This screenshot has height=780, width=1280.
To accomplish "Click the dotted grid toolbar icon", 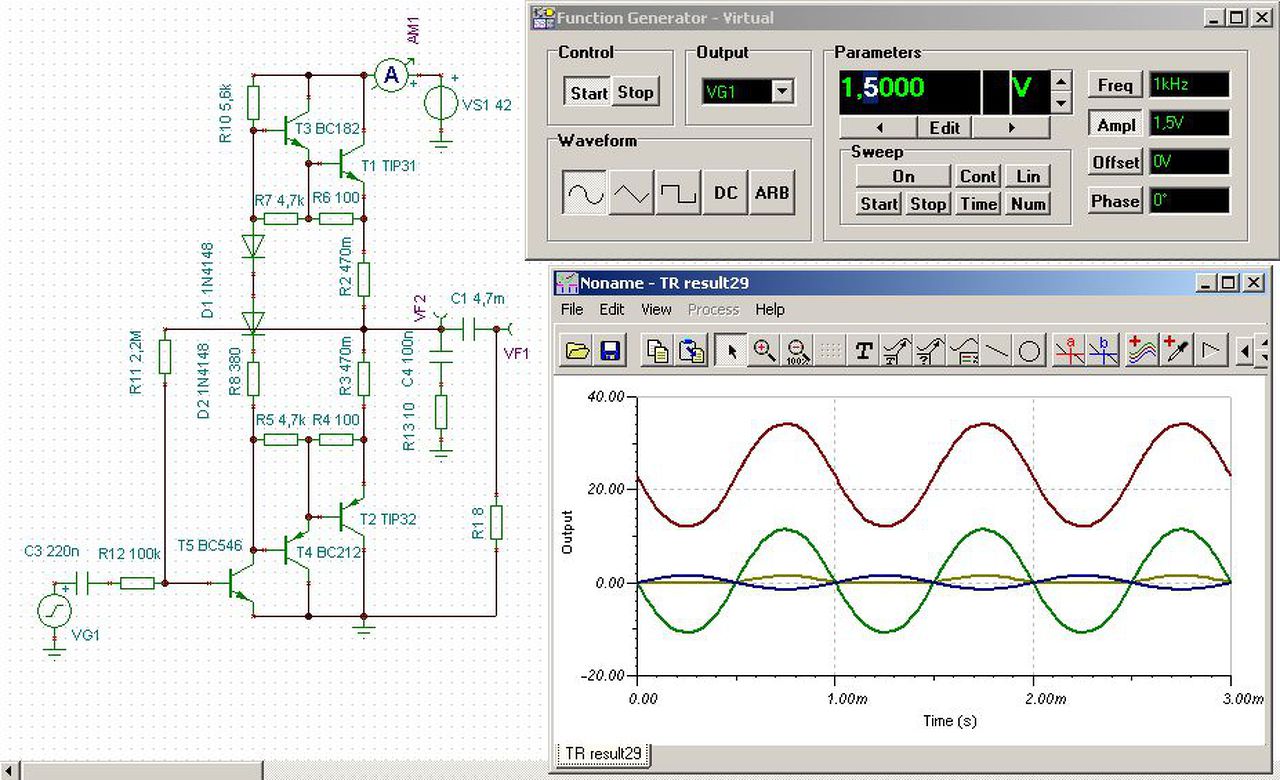I will (x=830, y=351).
